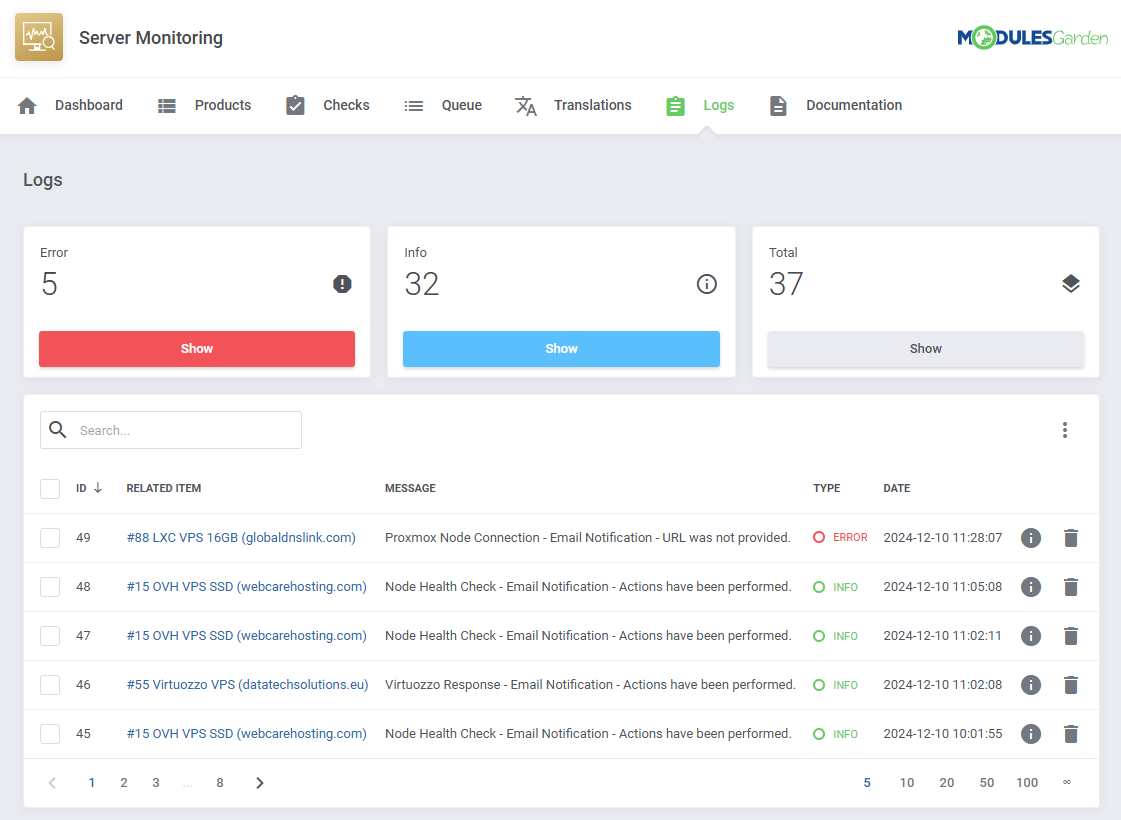
Task: Delete log entry with ID 49
Action: tap(1070, 538)
